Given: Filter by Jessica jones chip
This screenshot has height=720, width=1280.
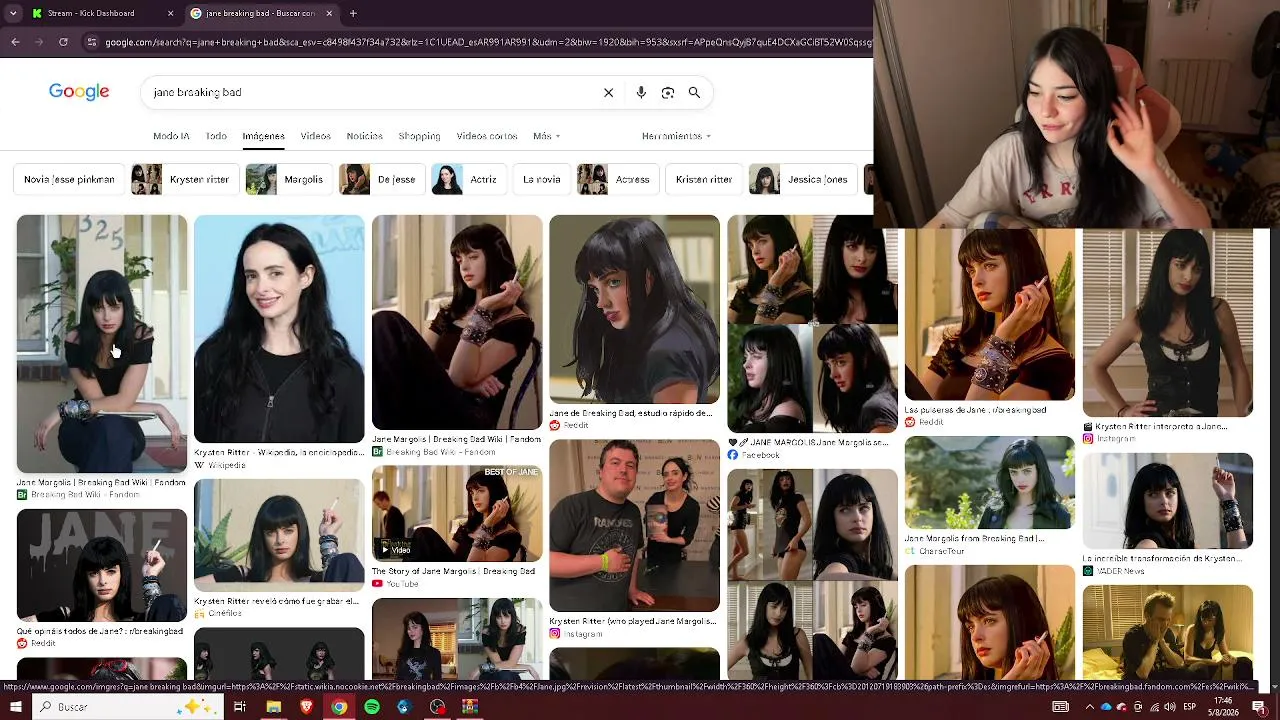Looking at the screenshot, I should pos(803,180).
